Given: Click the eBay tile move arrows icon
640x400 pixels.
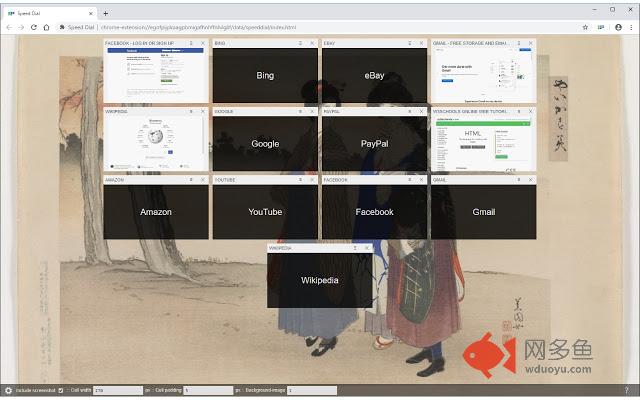Looking at the screenshot, I should tap(410, 43).
